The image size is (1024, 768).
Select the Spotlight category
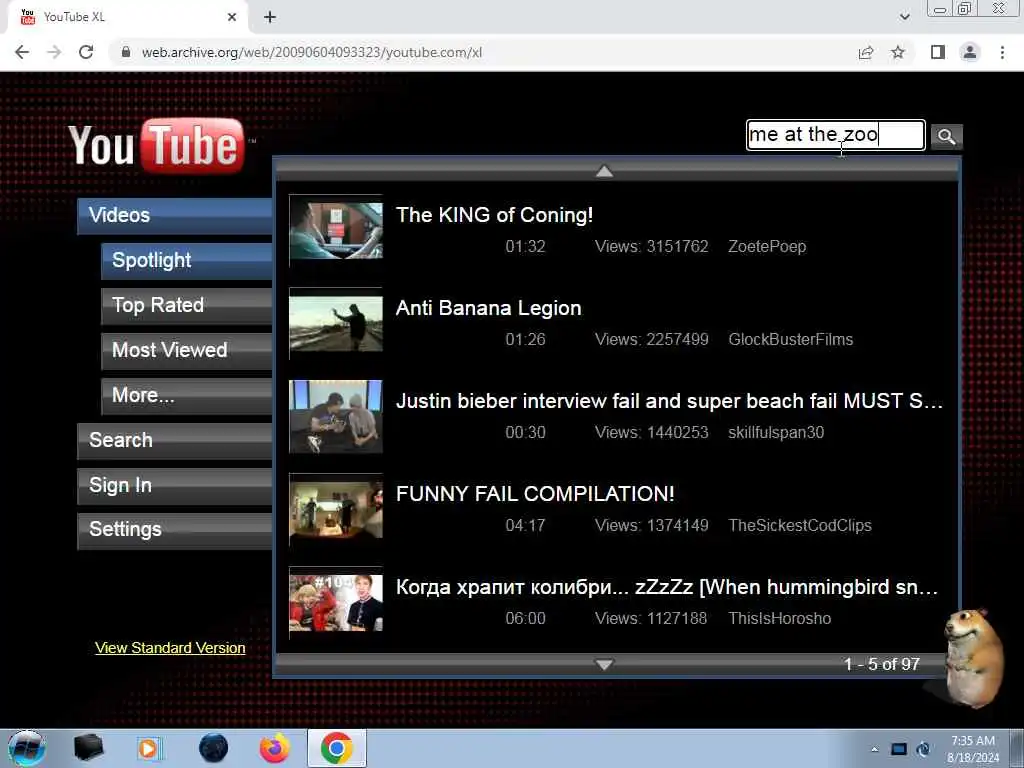click(x=187, y=261)
